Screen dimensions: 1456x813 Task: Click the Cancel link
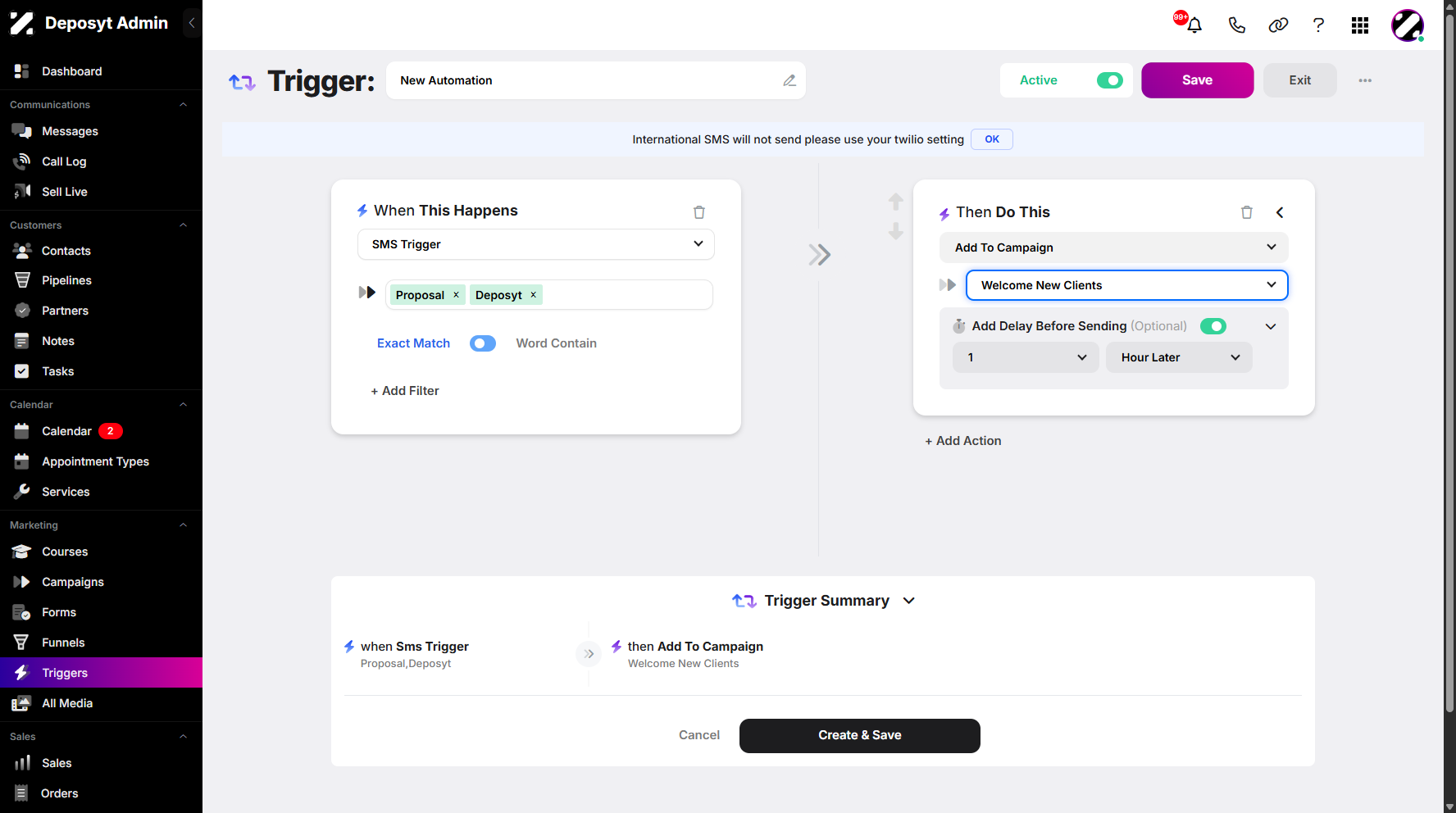pyautogui.click(x=699, y=735)
